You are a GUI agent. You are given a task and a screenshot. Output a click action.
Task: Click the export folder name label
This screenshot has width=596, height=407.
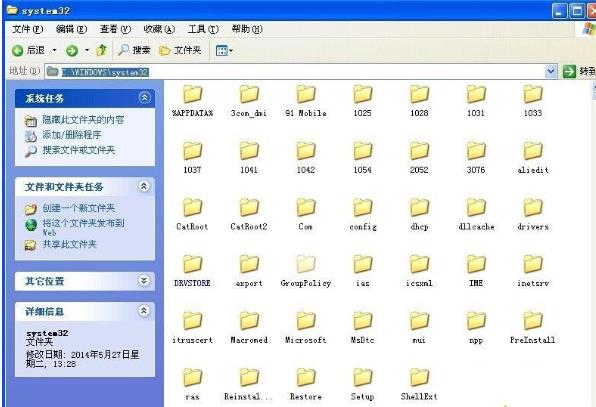[249, 283]
